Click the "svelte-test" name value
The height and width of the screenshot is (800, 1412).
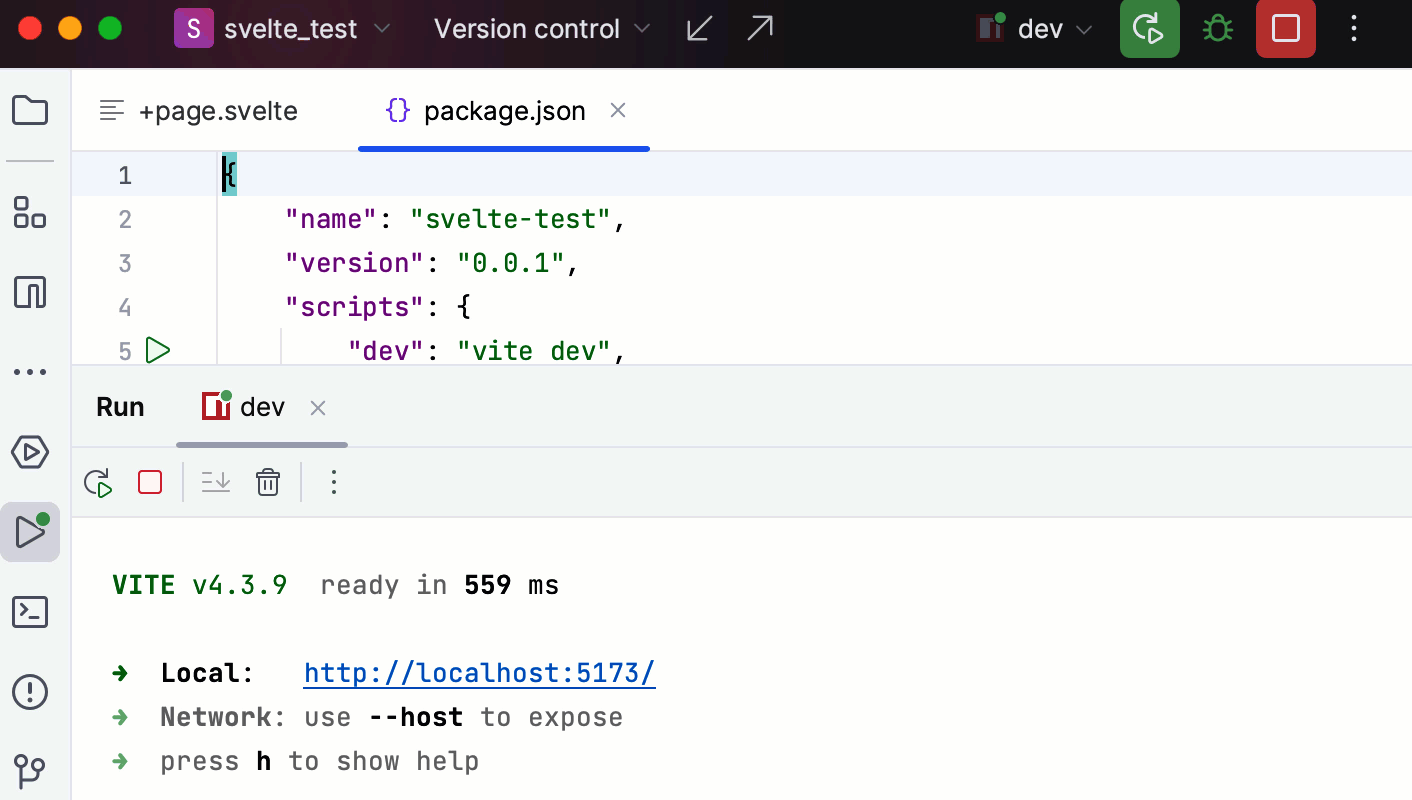(510, 219)
